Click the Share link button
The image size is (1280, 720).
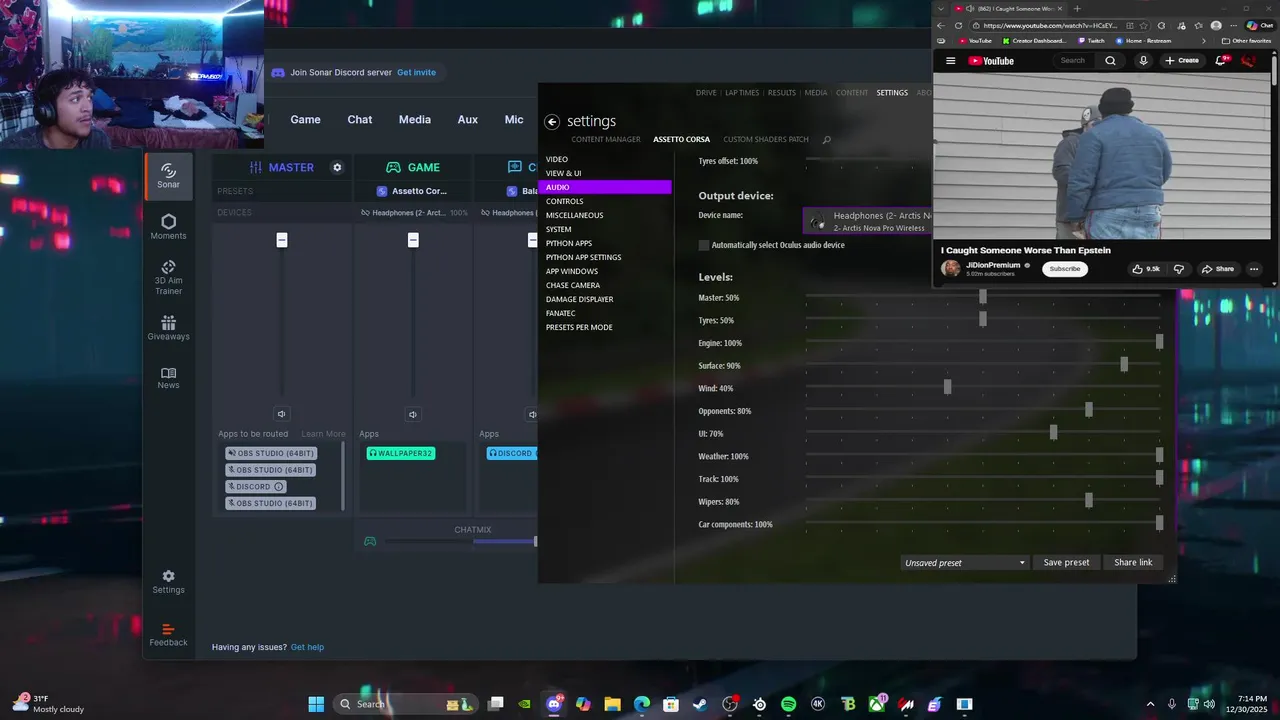[x=1133, y=563]
